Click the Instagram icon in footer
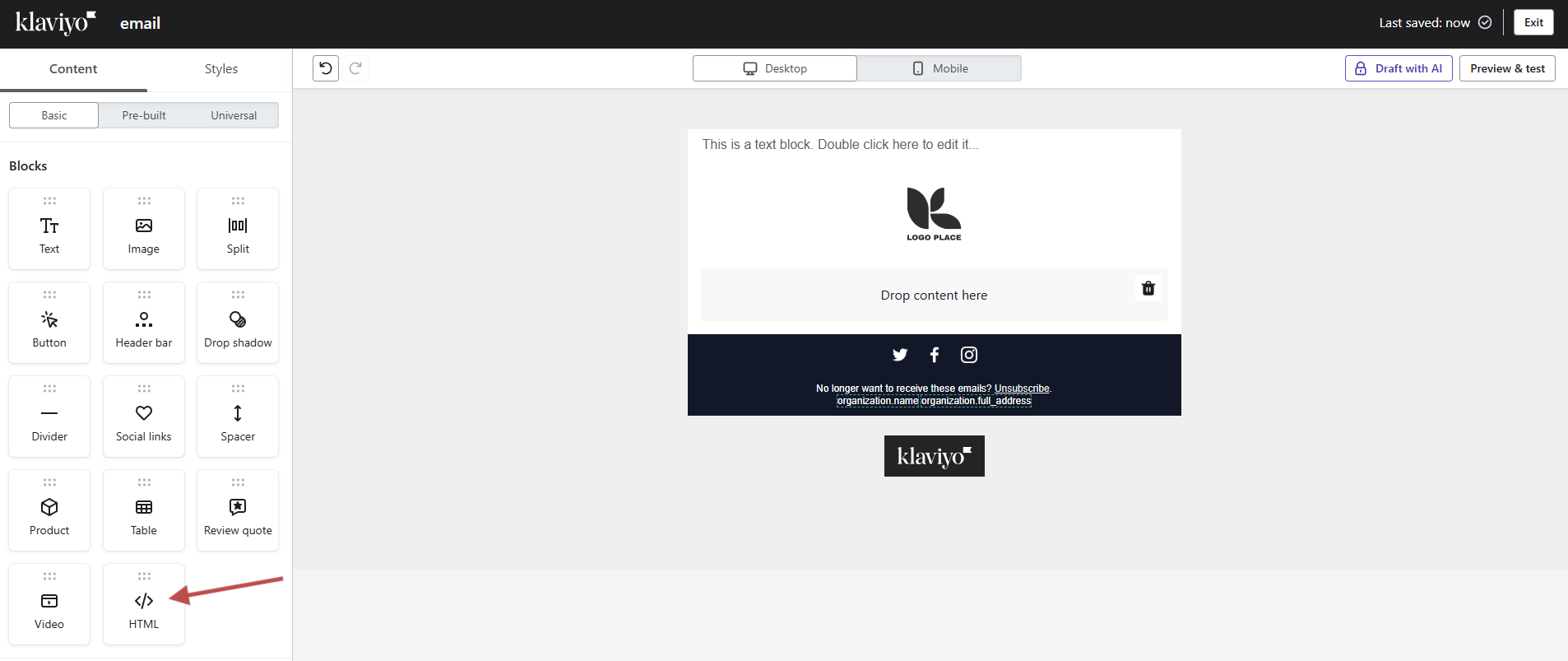The height and width of the screenshot is (661, 1568). coord(969,355)
